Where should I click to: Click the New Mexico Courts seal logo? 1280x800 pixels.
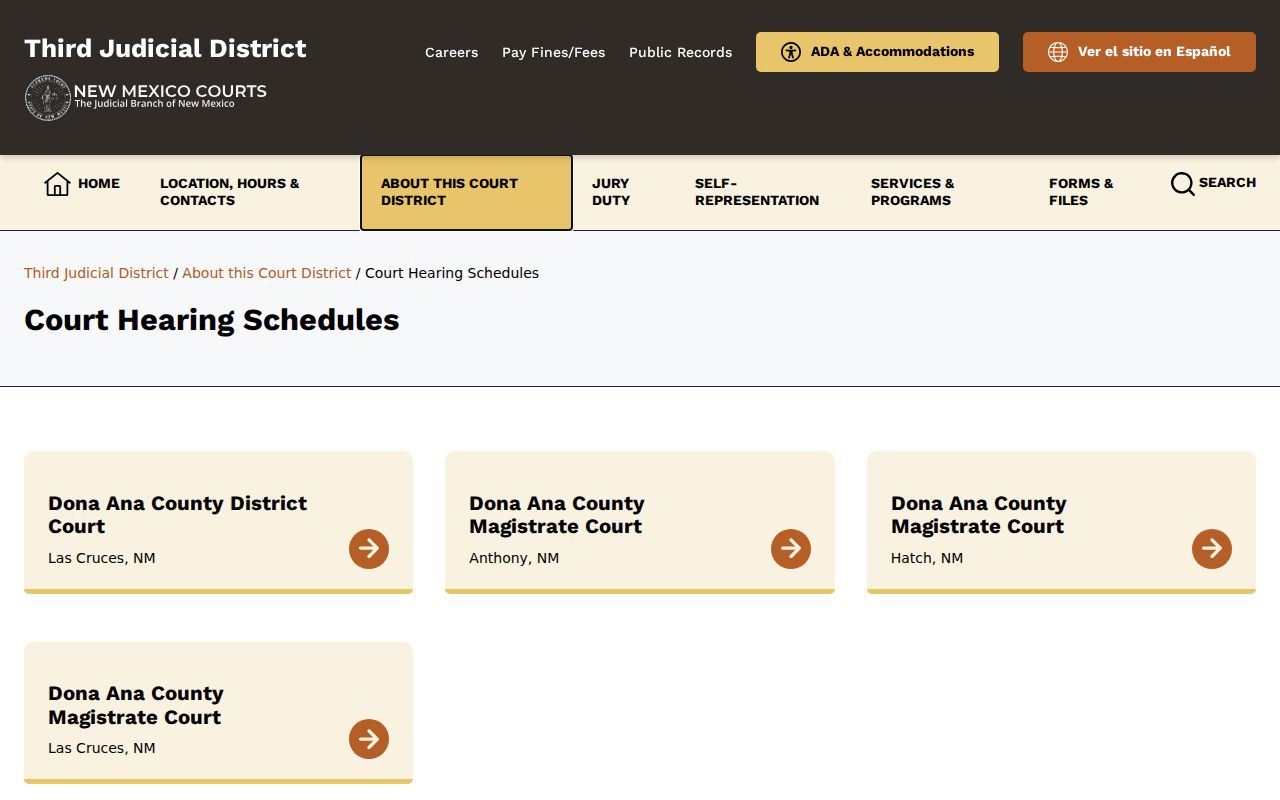(47, 98)
